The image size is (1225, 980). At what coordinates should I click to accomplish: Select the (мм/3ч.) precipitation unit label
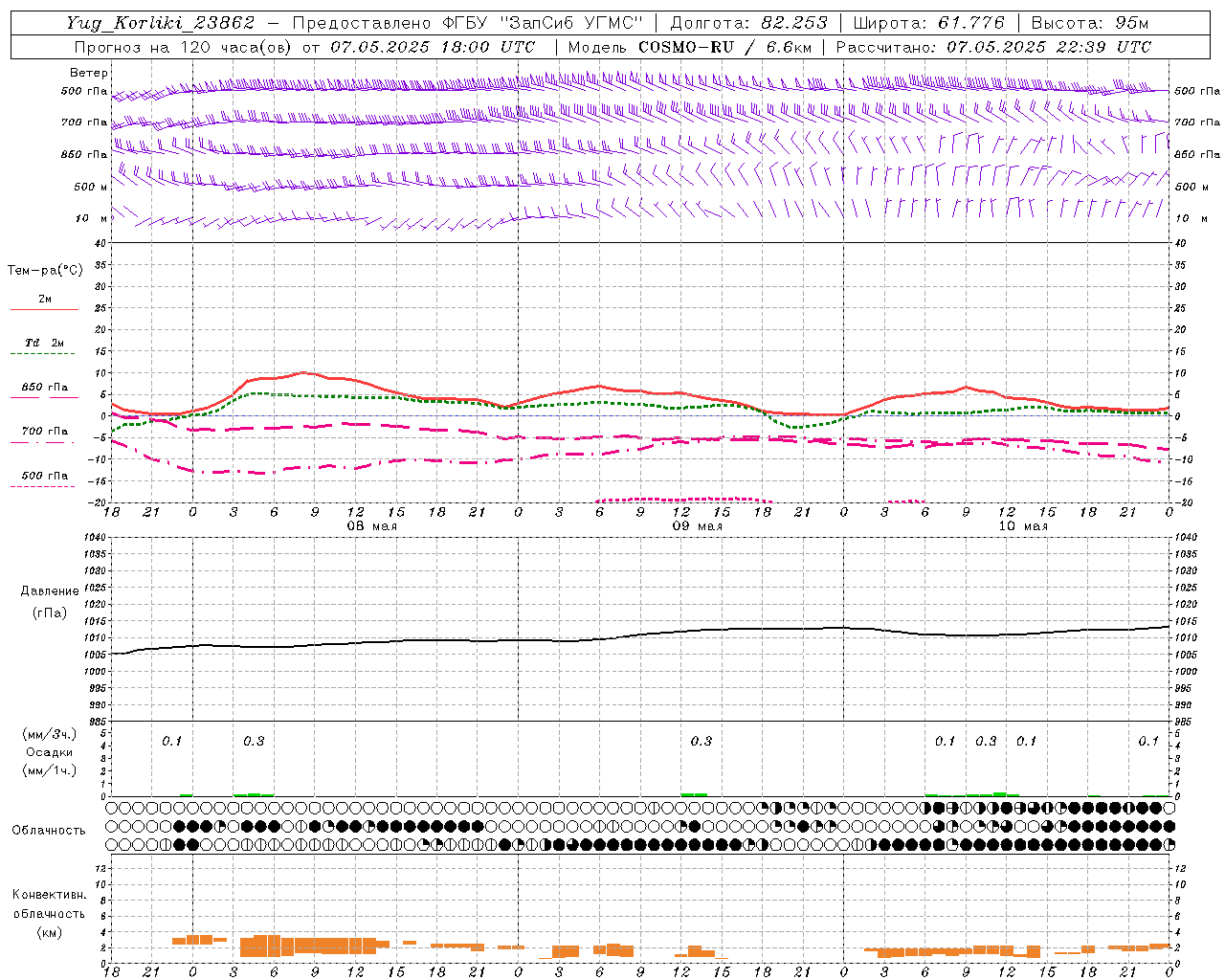[50, 735]
